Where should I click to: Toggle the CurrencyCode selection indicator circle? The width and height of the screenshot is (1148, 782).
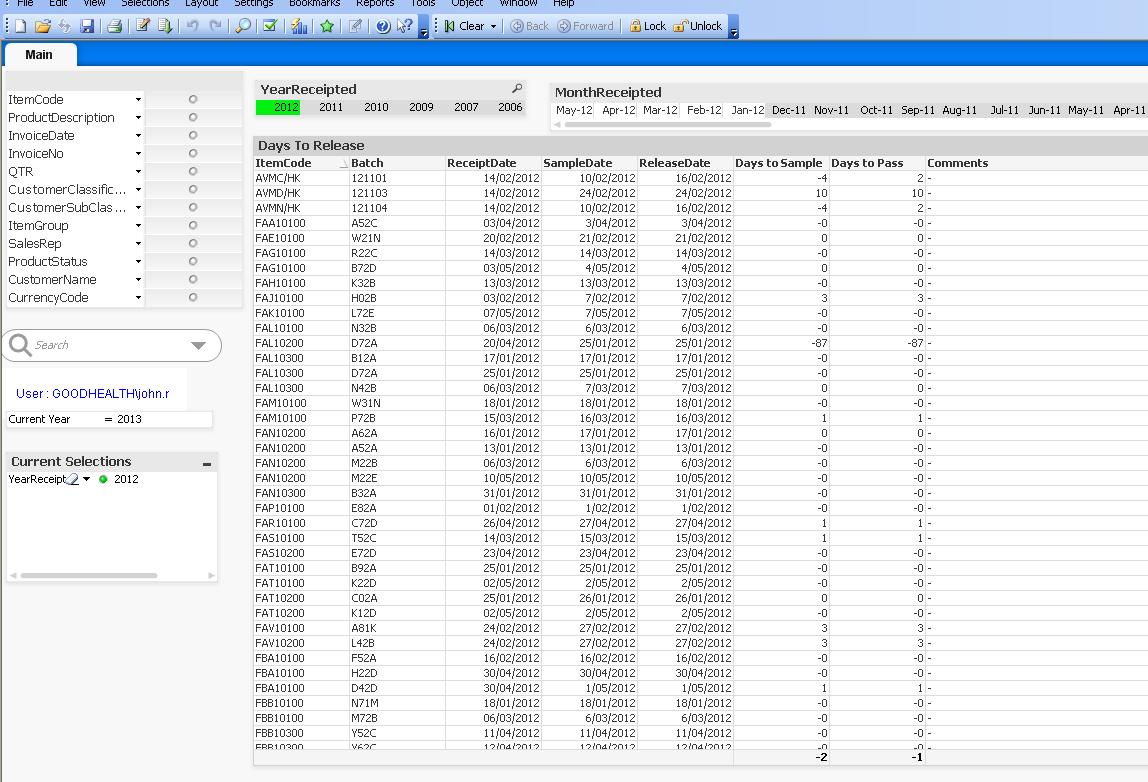(193, 297)
